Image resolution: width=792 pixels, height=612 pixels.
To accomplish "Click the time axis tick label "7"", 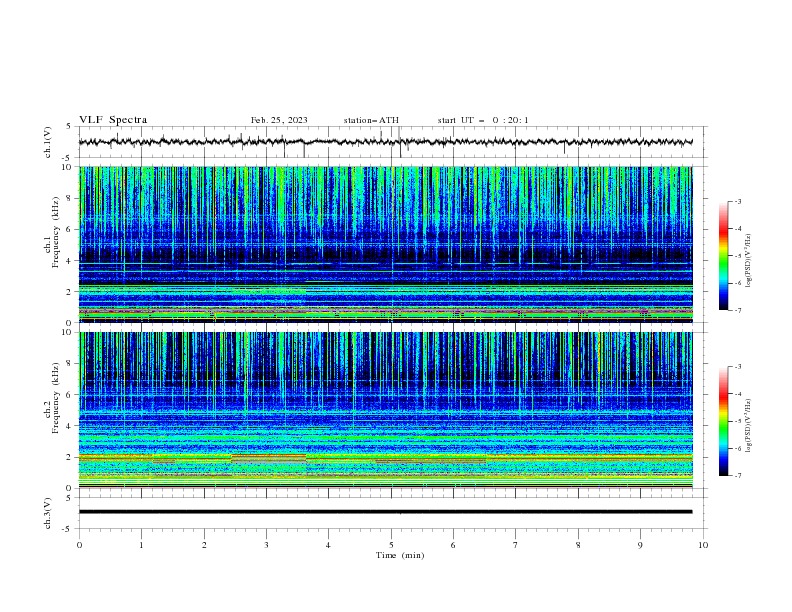I will [x=516, y=545].
